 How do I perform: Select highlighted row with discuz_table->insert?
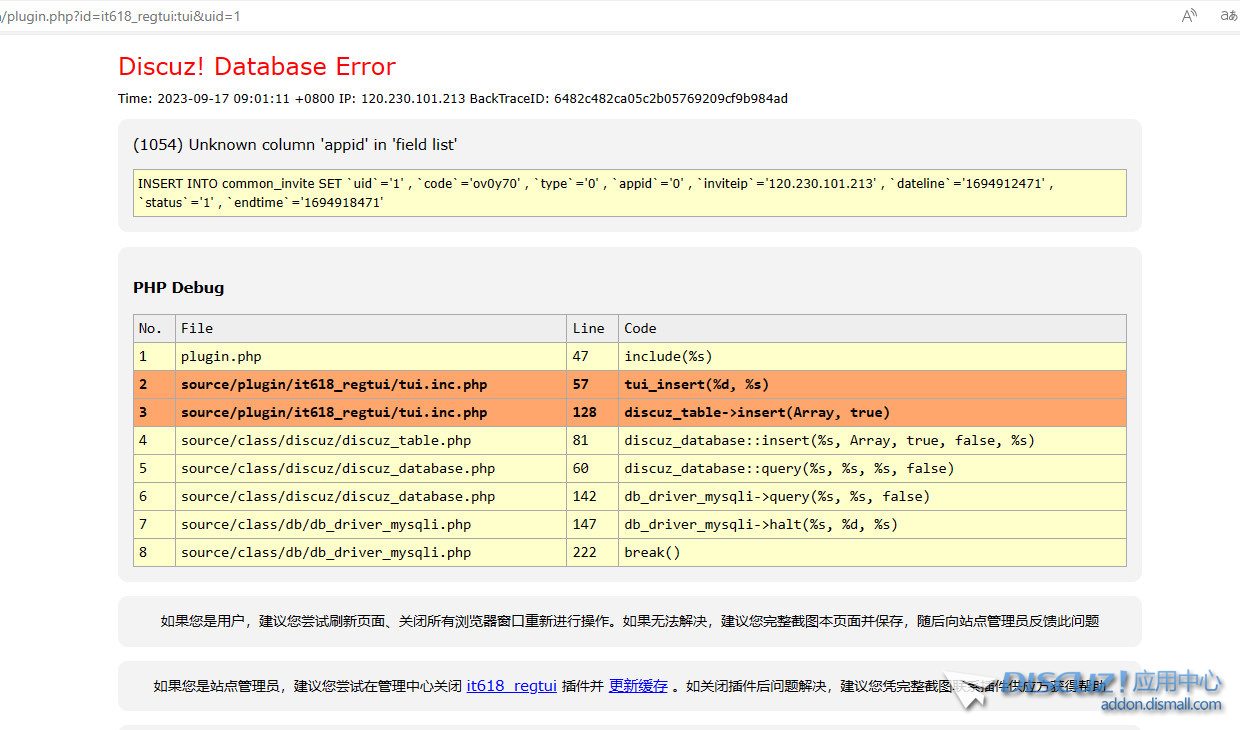coord(756,412)
